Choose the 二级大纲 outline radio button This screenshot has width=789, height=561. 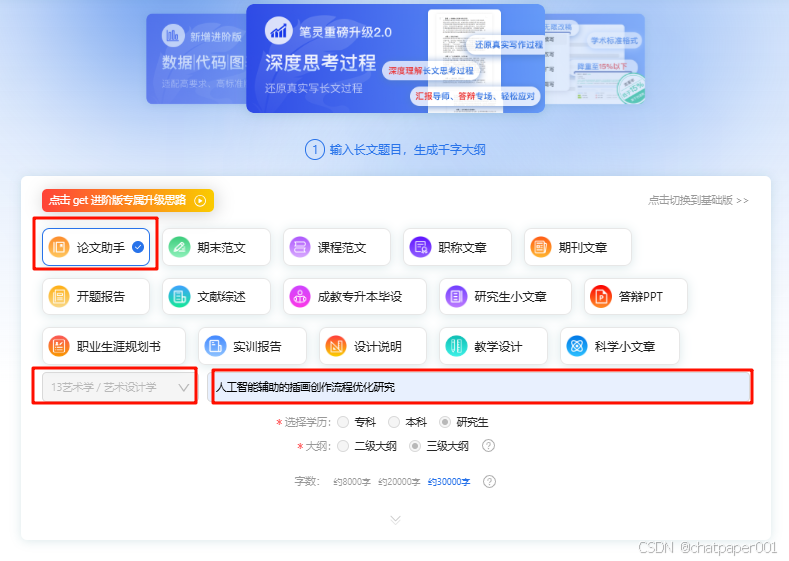point(343,446)
